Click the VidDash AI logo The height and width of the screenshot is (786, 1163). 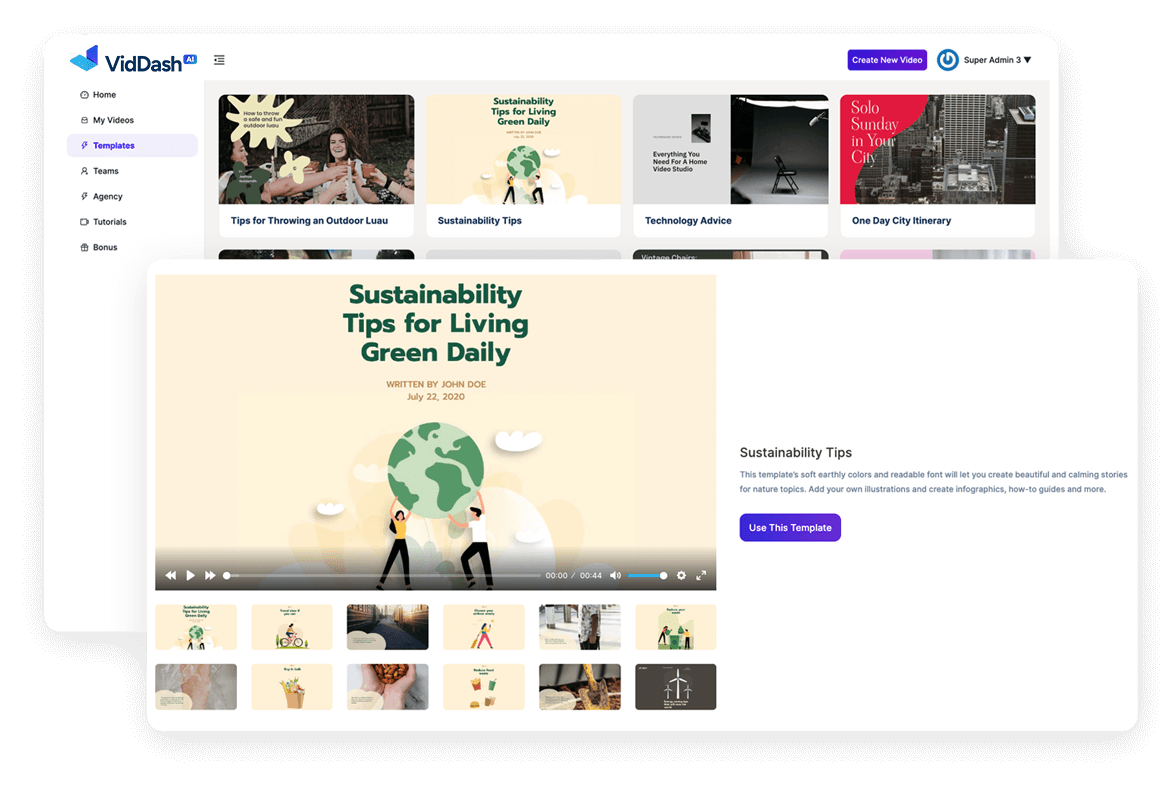134,60
